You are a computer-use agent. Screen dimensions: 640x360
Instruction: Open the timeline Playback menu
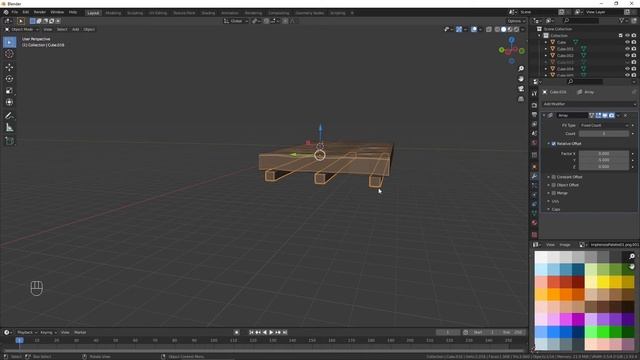[x=27, y=333]
